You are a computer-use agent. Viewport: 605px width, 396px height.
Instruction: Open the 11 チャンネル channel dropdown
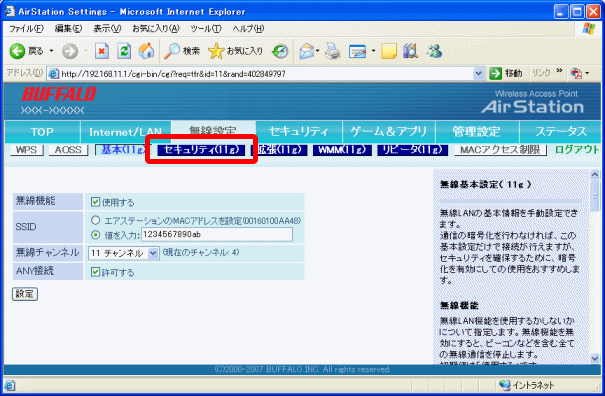(123, 253)
